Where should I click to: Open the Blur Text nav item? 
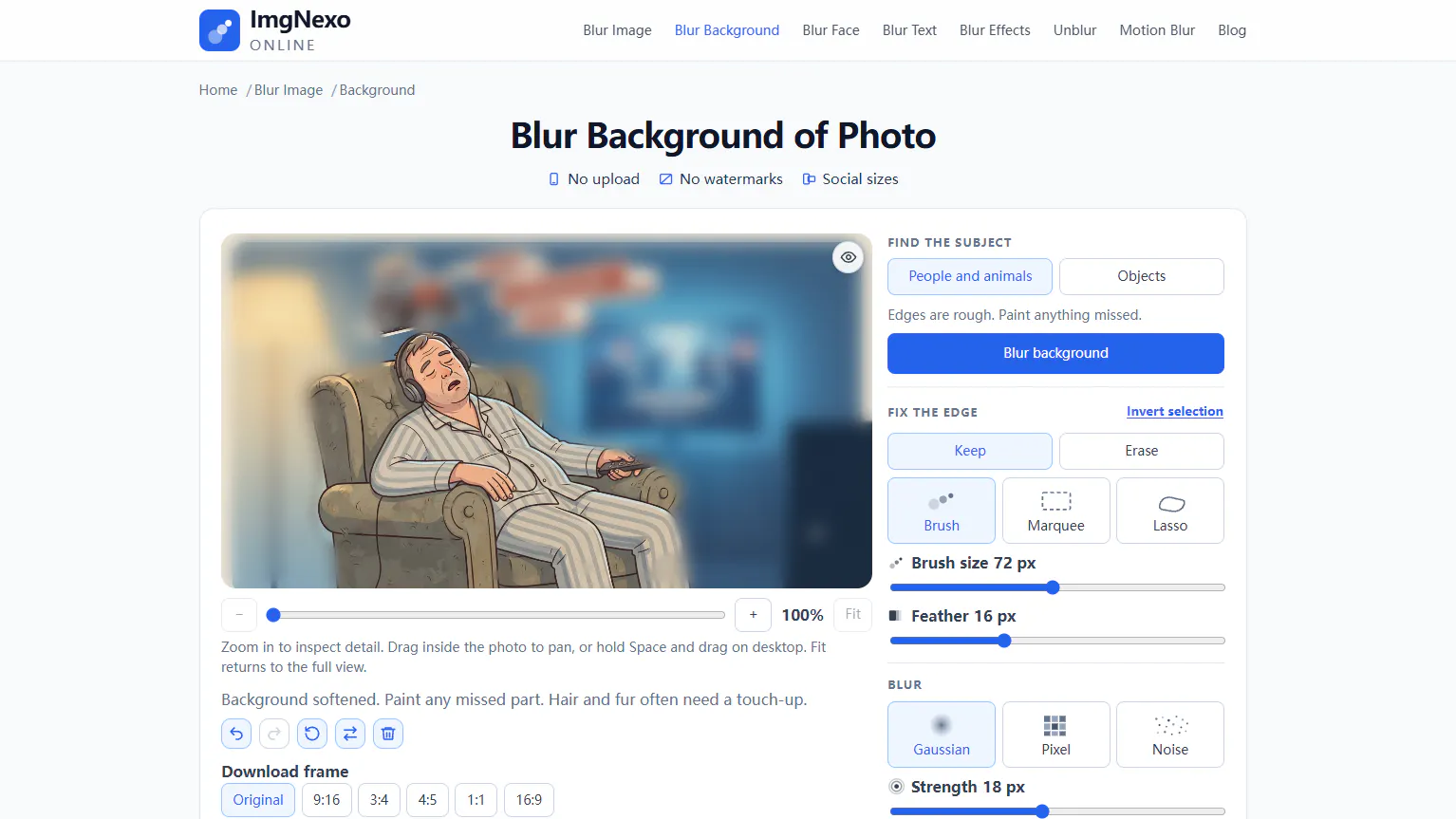click(909, 30)
